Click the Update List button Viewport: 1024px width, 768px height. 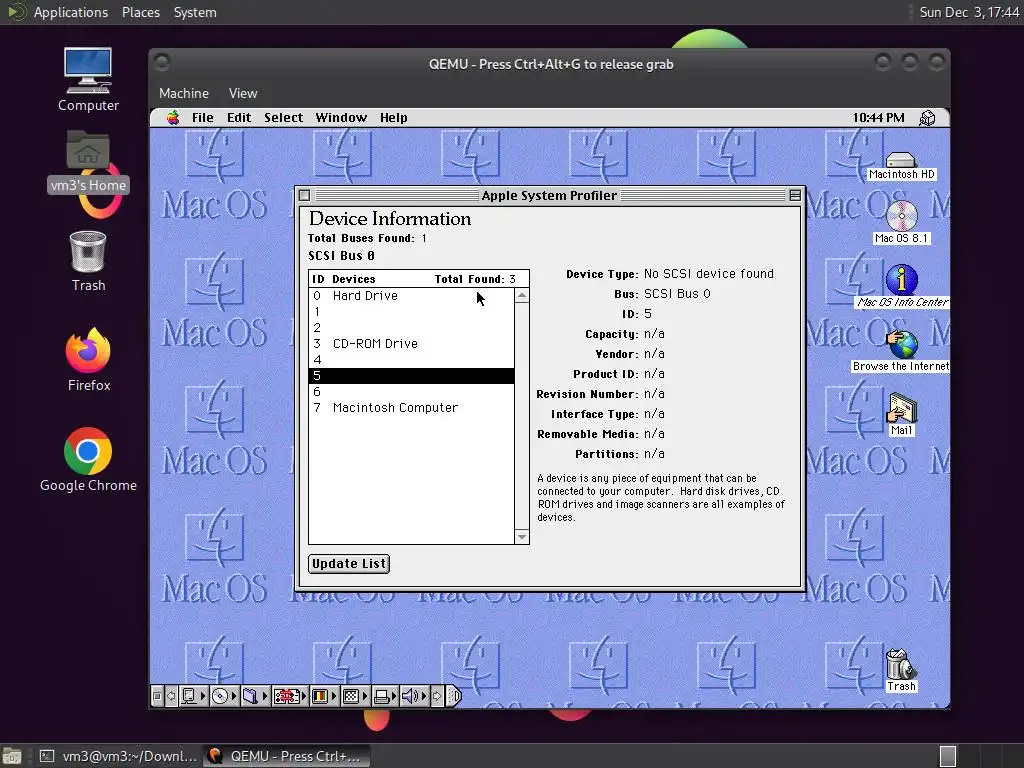click(x=349, y=564)
